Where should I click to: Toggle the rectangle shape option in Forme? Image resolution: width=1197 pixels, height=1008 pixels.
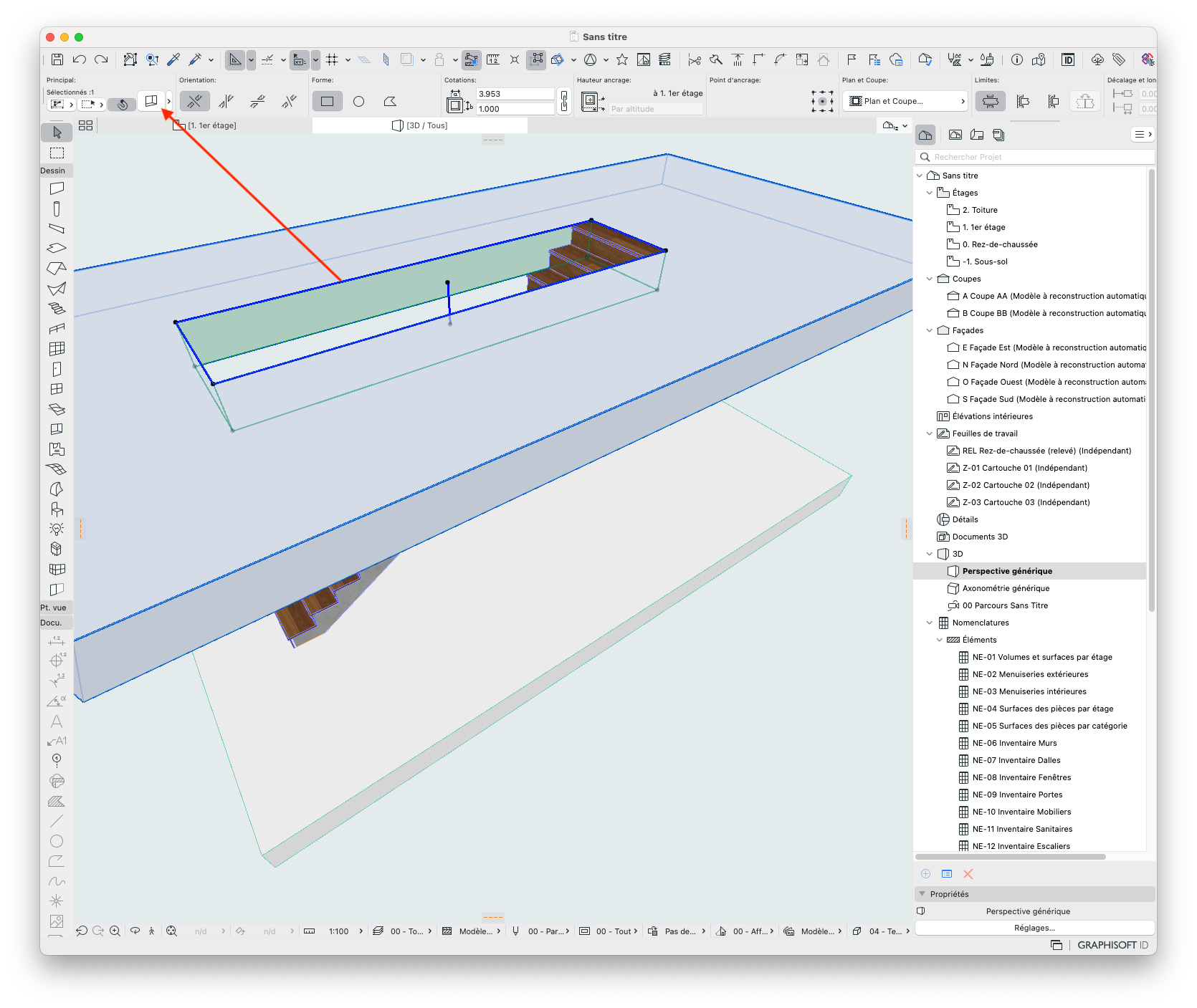328,102
